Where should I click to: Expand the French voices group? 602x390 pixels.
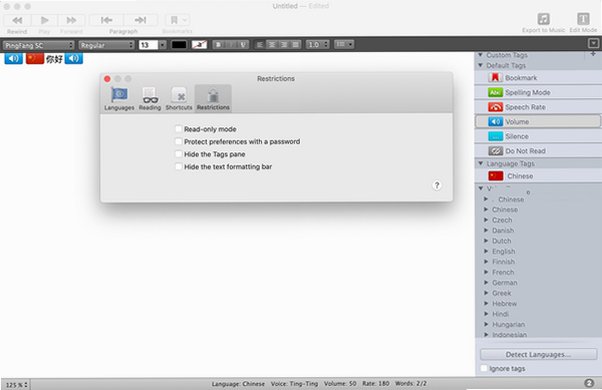486,272
